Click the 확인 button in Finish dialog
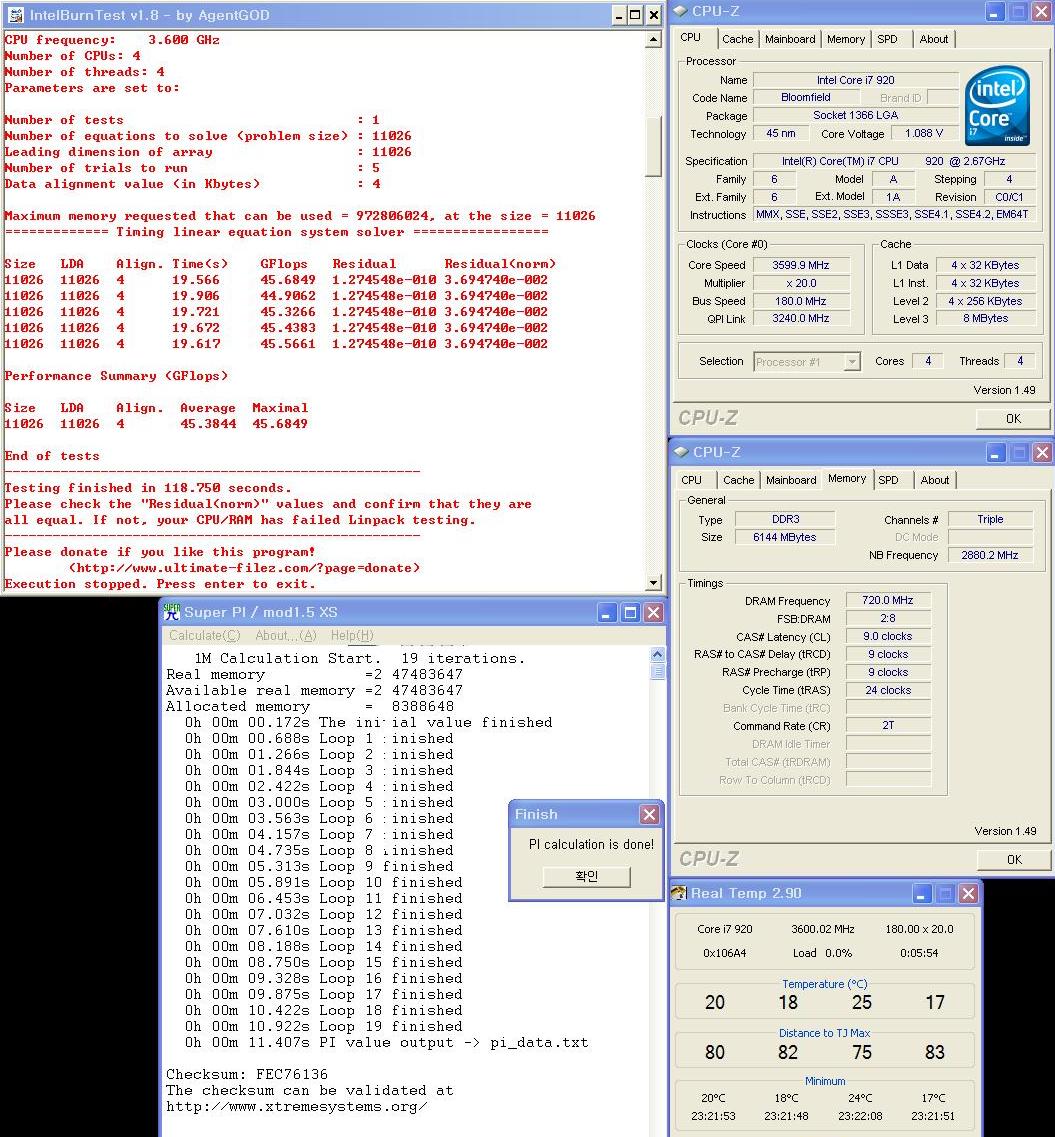 pyautogui.click(x=587, y=877)
